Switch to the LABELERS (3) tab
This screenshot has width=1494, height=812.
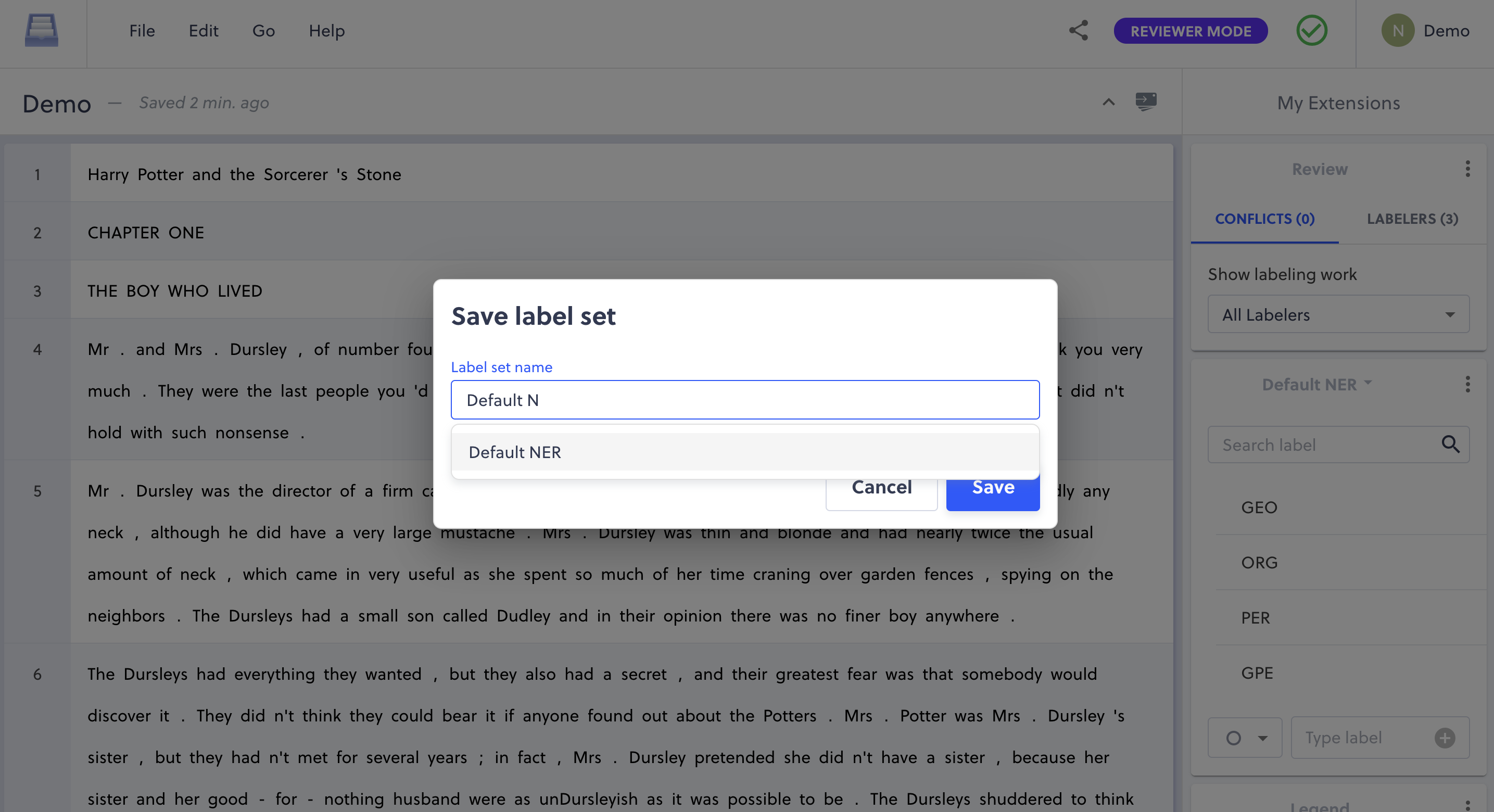[x=1412, y=219]
